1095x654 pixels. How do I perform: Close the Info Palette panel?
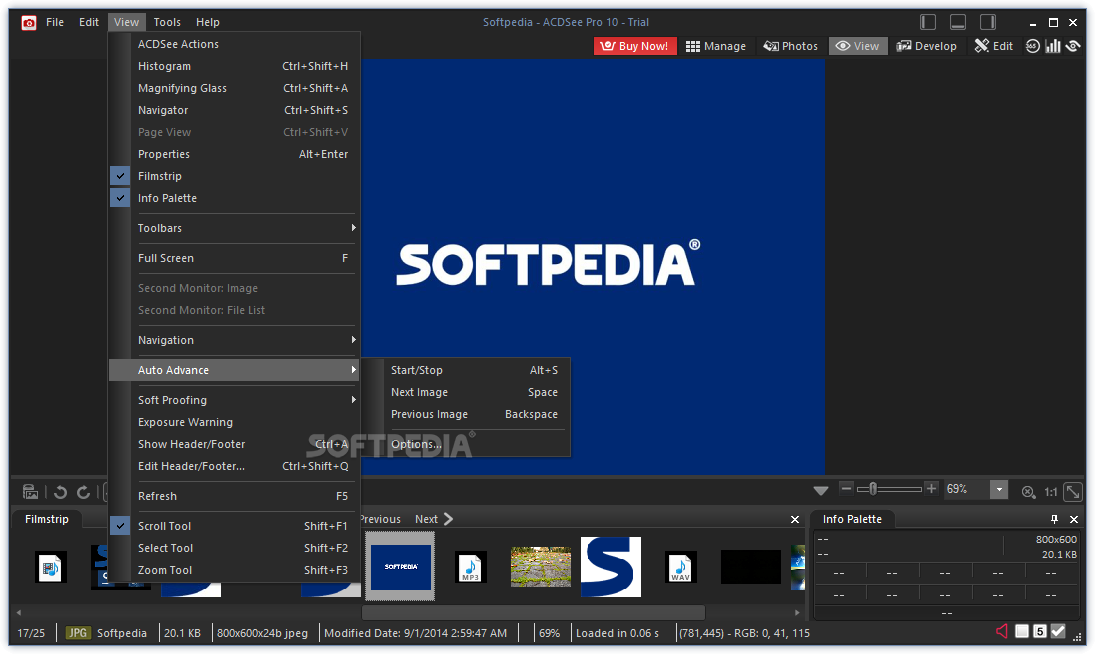pos(1074,519)
